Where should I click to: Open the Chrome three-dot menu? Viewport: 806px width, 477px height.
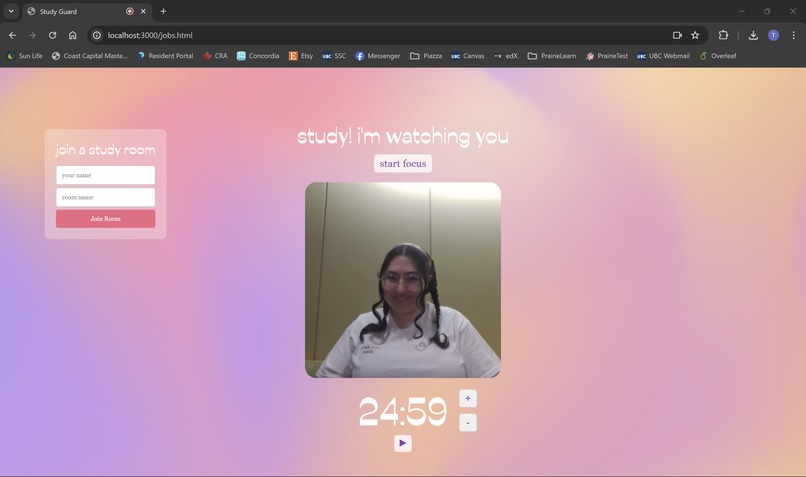(793, 35)
